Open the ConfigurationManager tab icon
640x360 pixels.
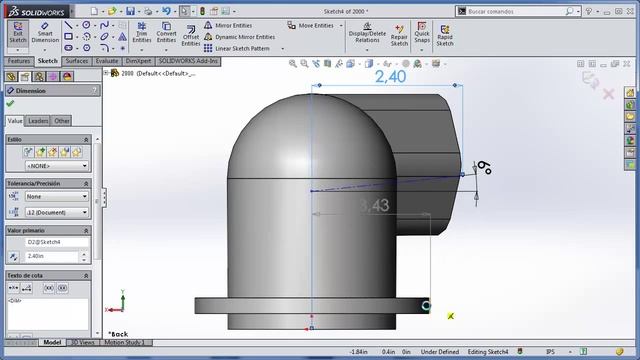(x=39, y=76)
